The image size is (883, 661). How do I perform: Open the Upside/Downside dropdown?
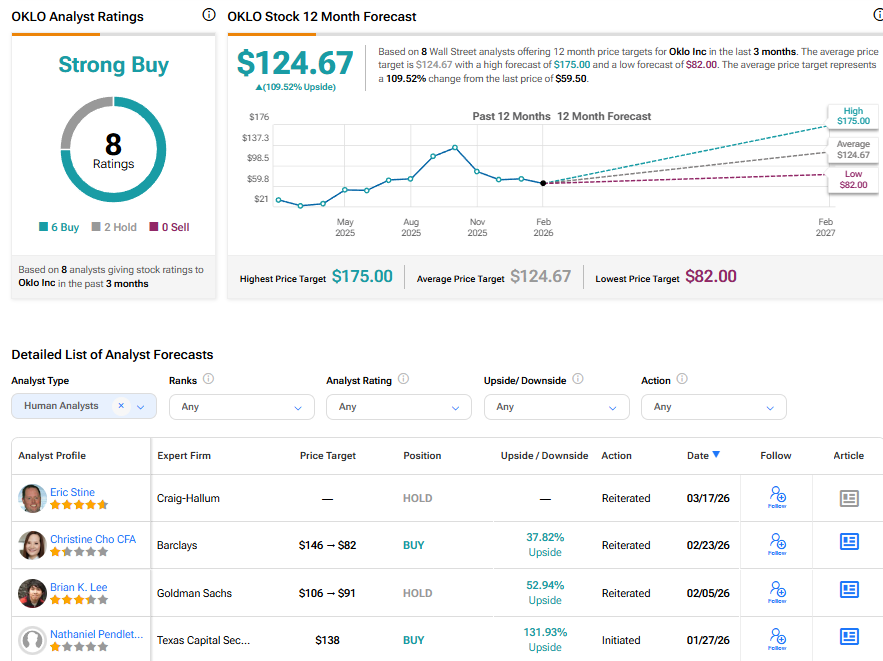click(556, 407)
